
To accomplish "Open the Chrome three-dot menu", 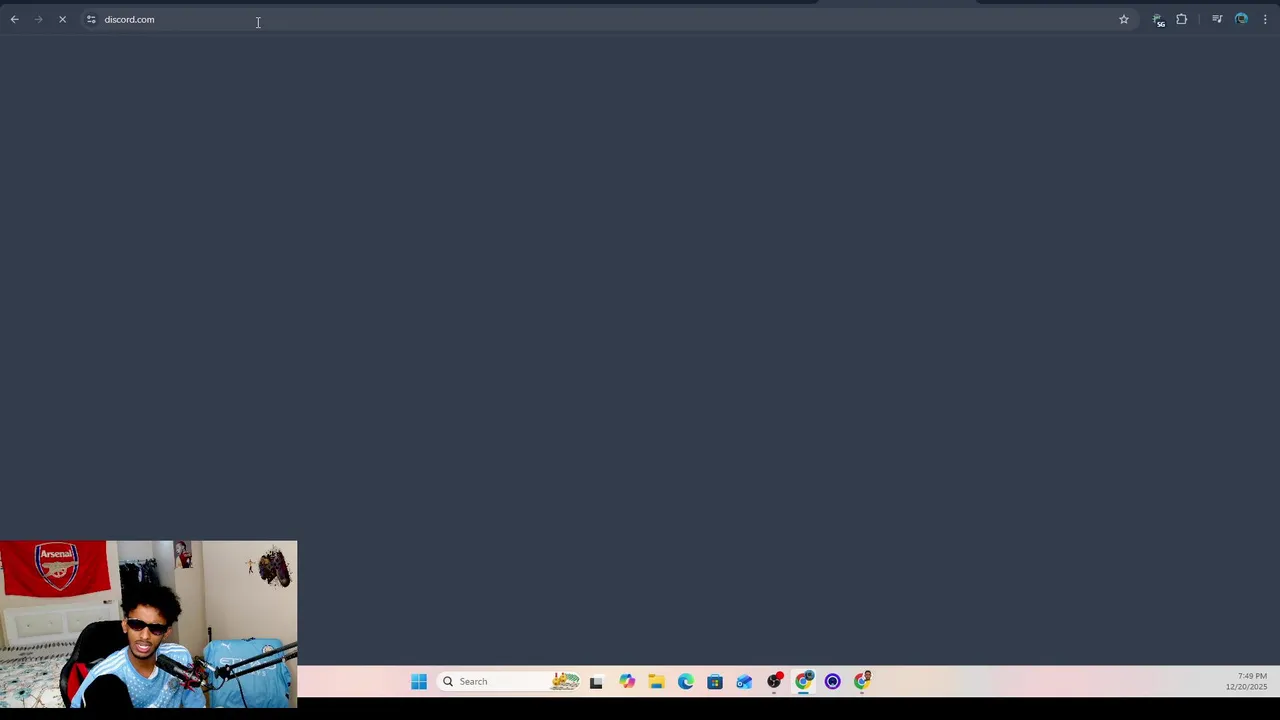I will point(1265,19).
